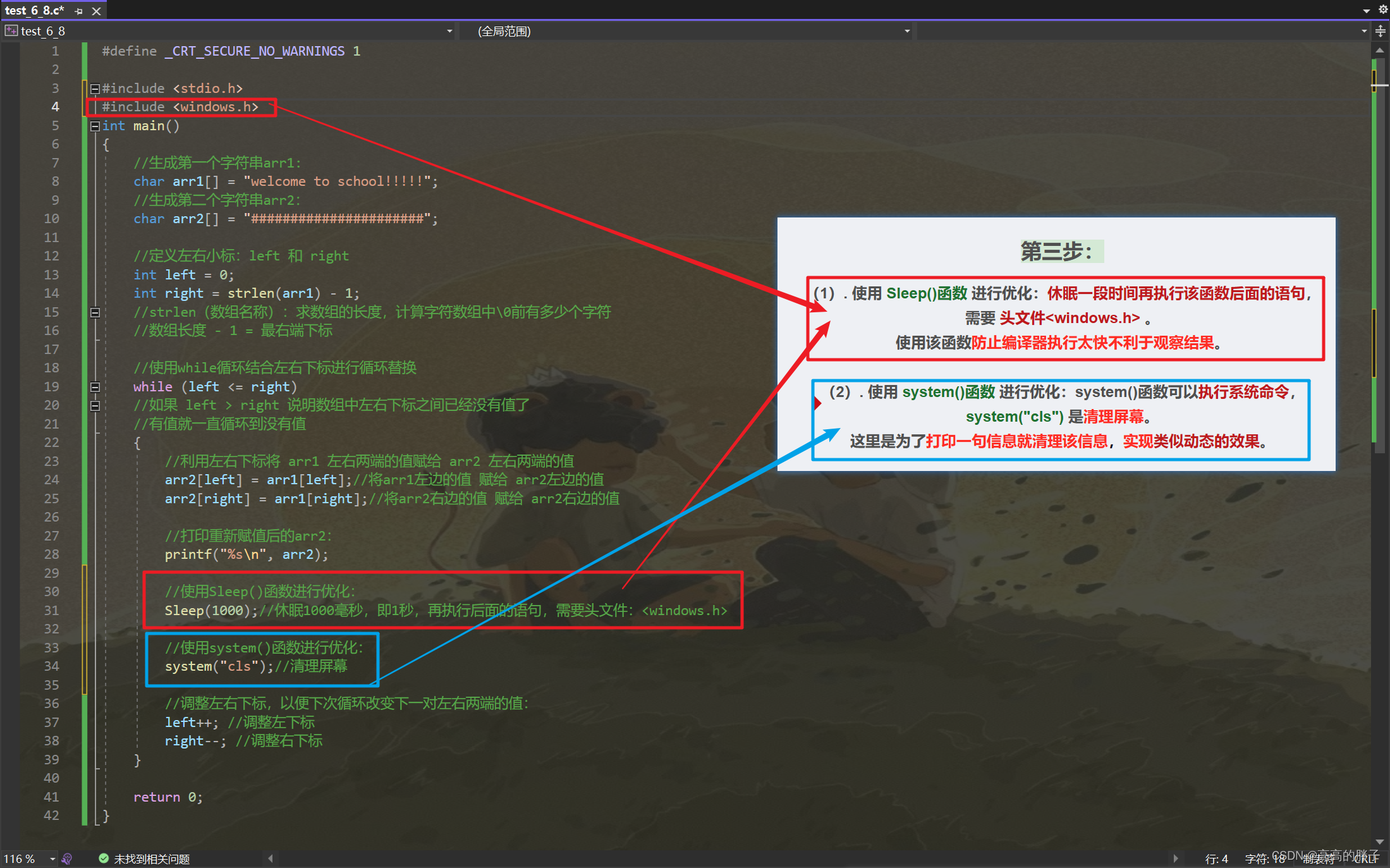Image resolution: width=1390 pixels, height=868 pixels.
Task: Open the test_6_8 project scope dropdown
Action: tap(449, 31)
